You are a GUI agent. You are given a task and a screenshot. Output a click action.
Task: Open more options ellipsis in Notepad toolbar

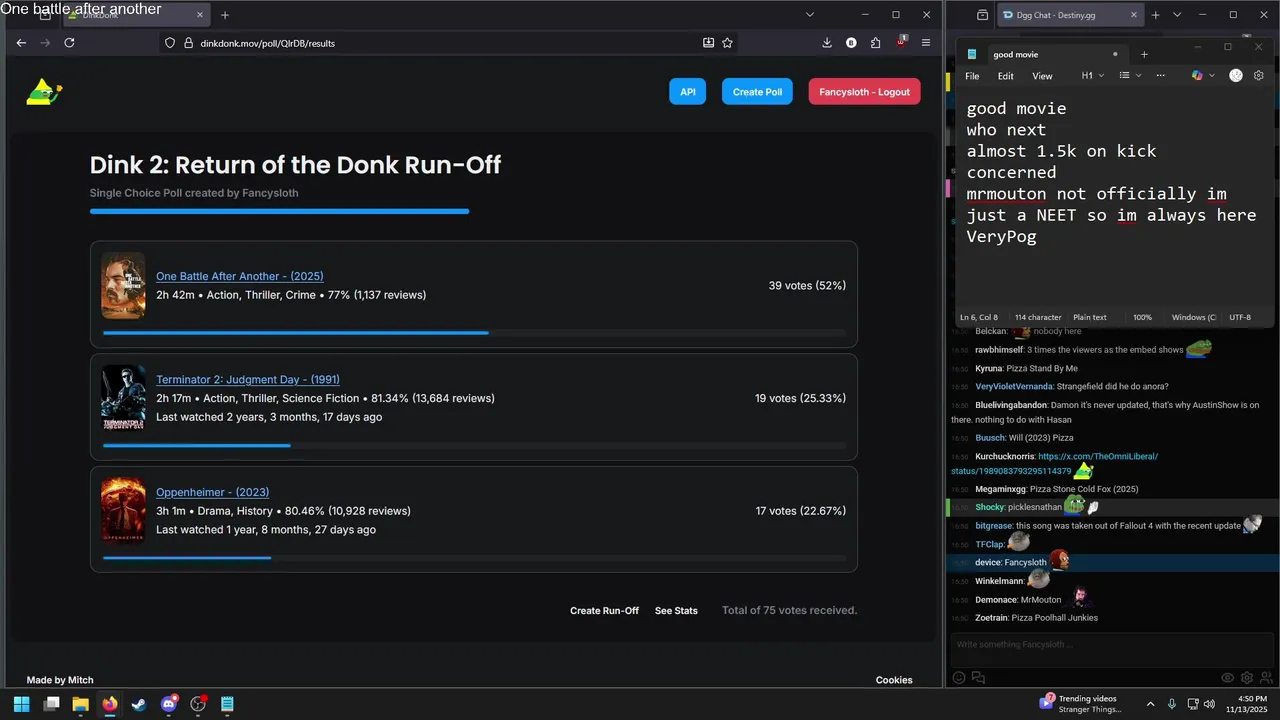point(1160,76)
